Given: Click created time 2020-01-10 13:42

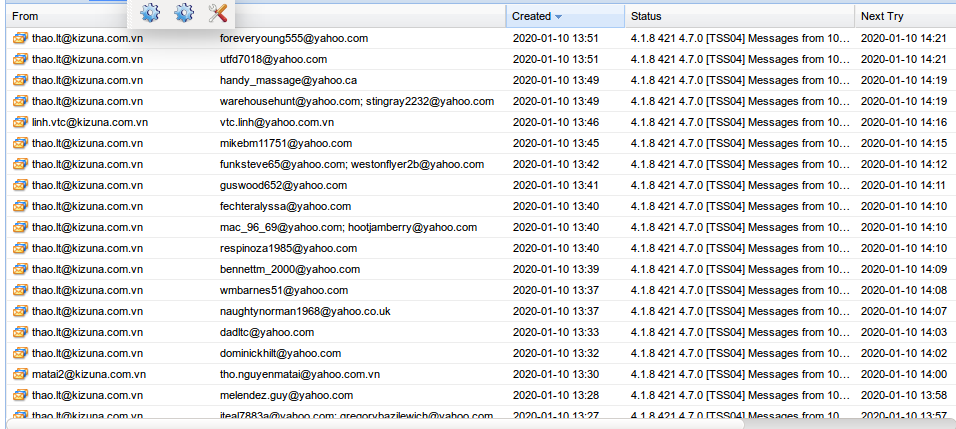Looking at the screenshot, I should (555, 165).
